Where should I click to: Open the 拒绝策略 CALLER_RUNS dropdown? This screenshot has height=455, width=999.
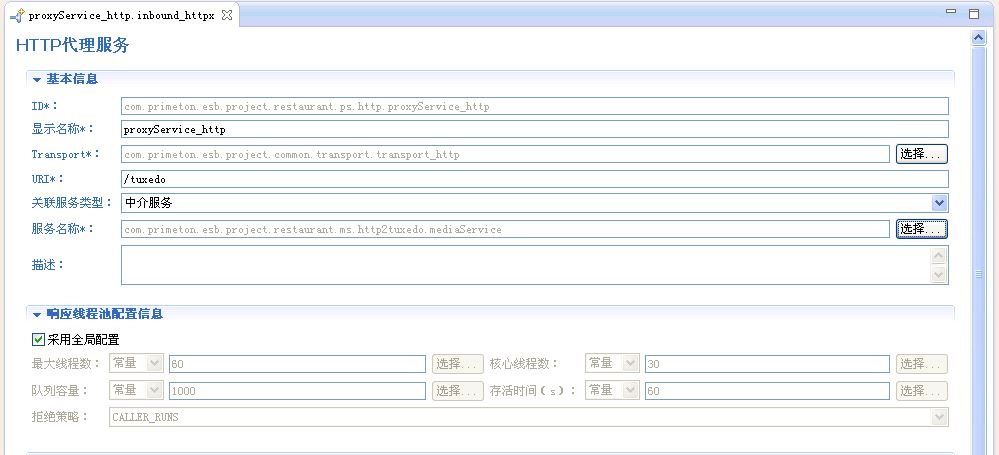coord(938,417)
